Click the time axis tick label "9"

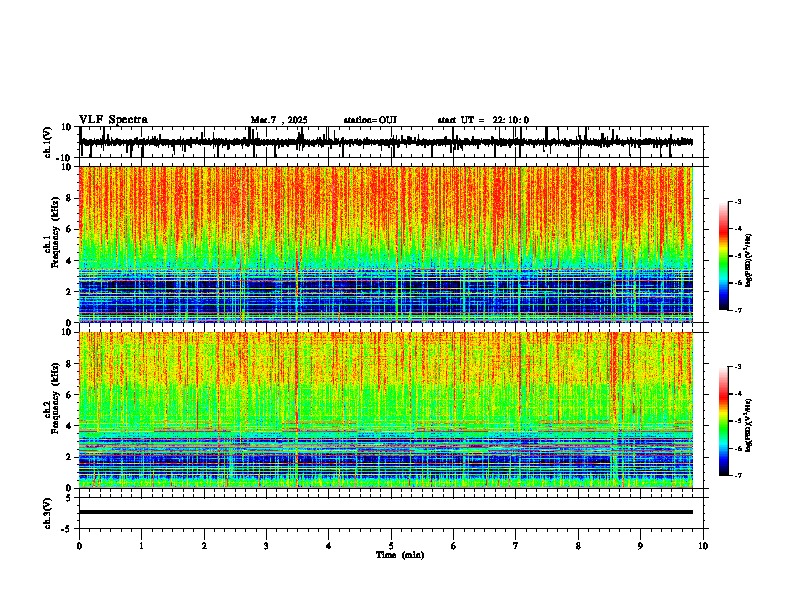tap(640, 546)
